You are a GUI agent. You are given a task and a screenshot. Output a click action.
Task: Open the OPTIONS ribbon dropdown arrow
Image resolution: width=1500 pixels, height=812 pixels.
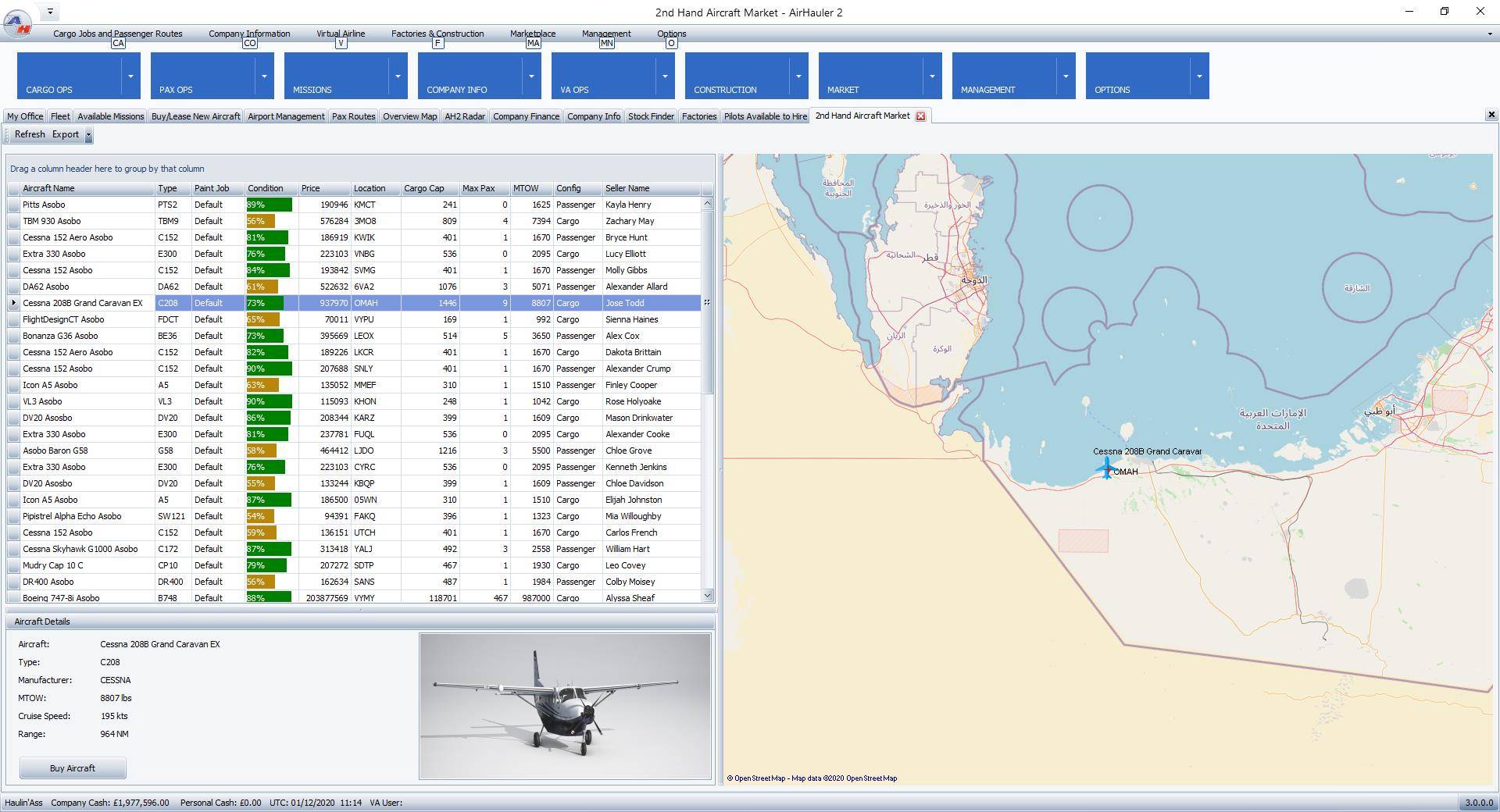[x=1201, y=76]
